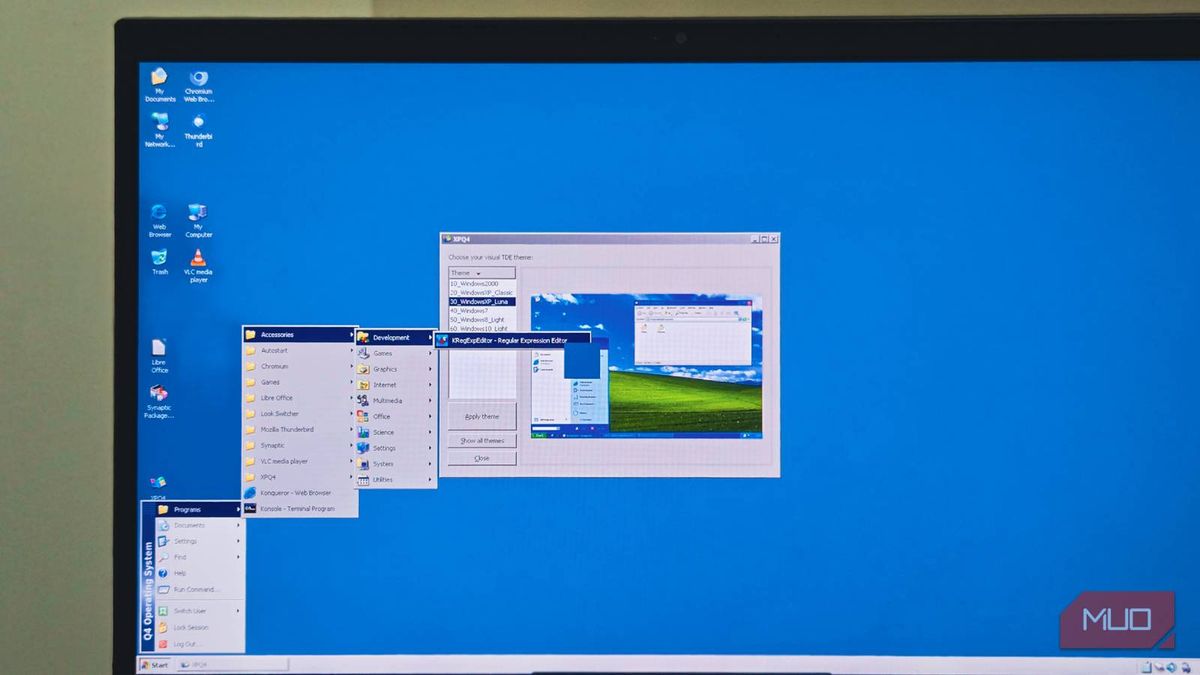Screen dimensions: 1200x675
Task: Open the My Network desktop icon
Action: (x=159, y=130)
